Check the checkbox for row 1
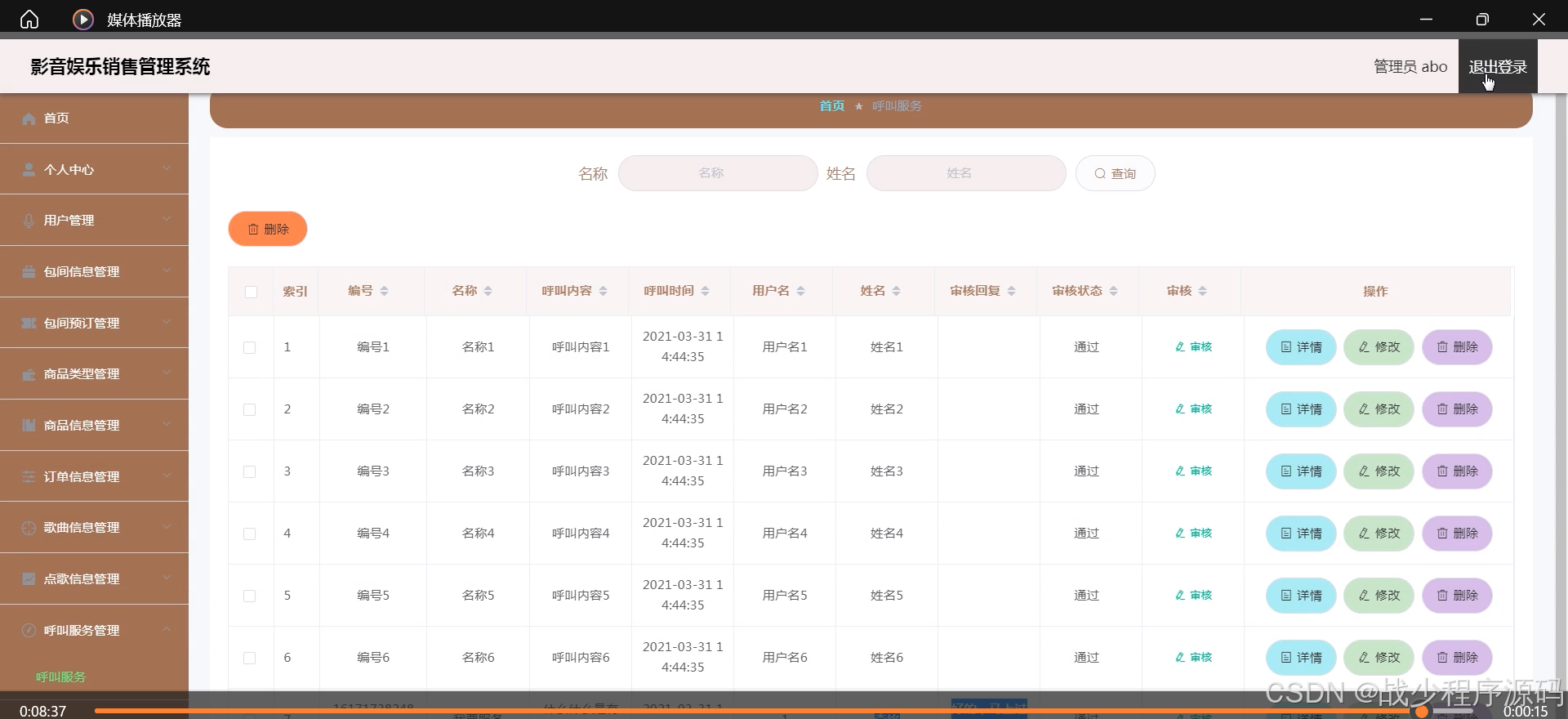Viewport: 1568px width, 719px height. point(250,347)
